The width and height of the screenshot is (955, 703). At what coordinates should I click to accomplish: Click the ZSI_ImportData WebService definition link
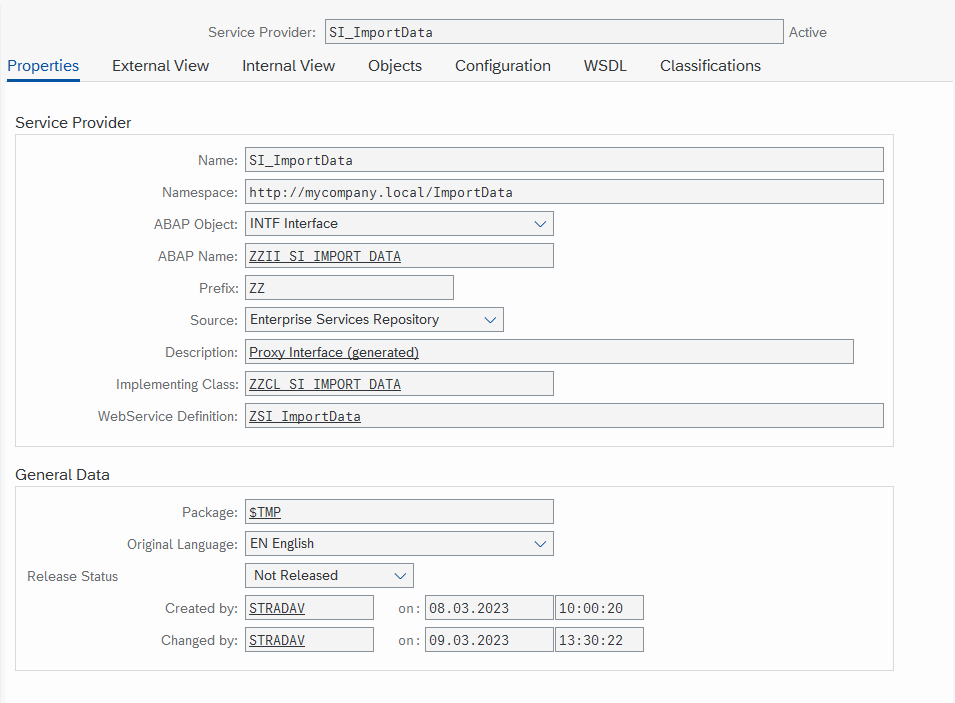(305, 417)
